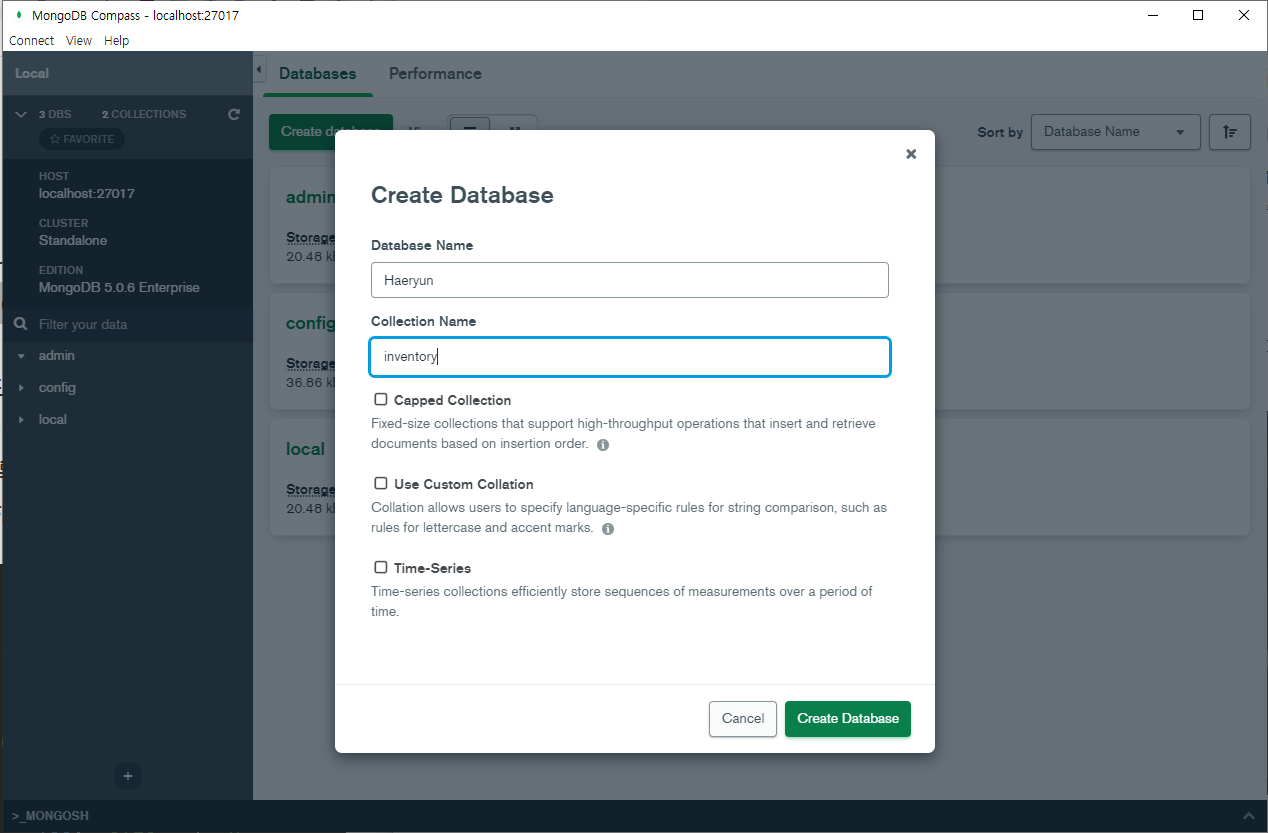Refresh databases with the sidebar reload icon
Viewport: 1268px width, 833px height.
(234, 114)
